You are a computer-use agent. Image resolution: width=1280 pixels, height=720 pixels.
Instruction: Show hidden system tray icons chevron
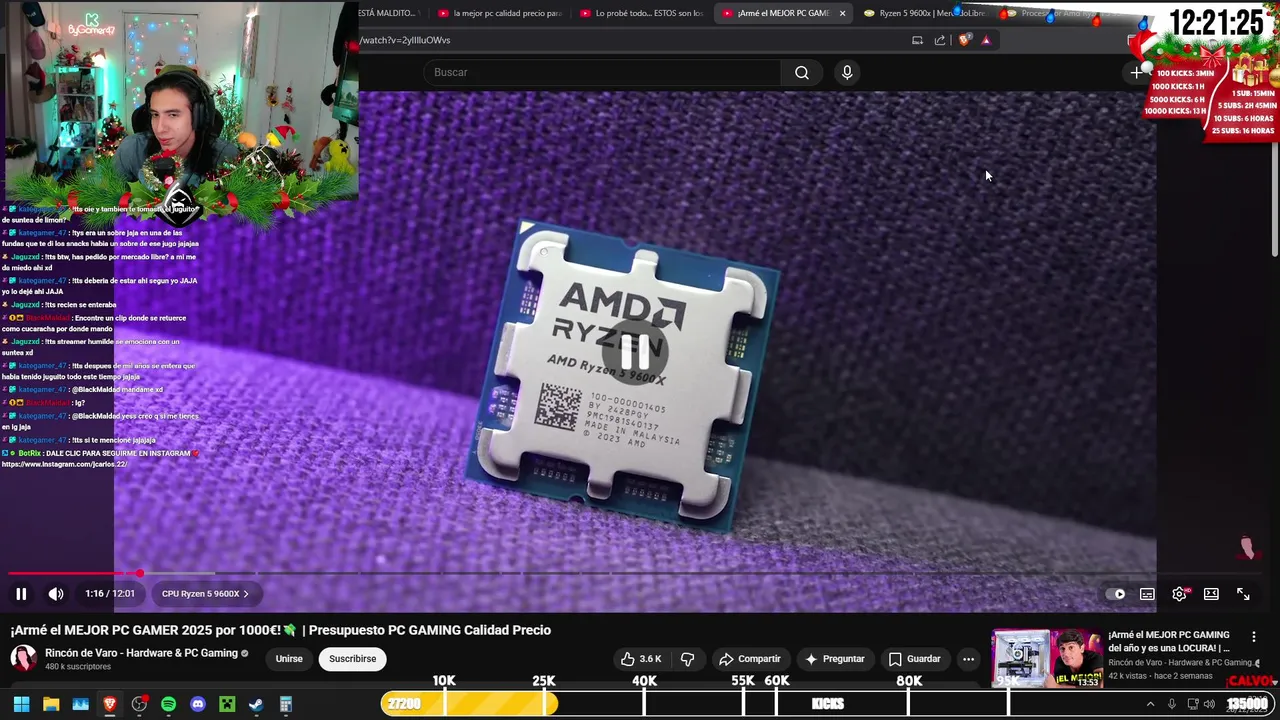click(x=1150, y=704)
